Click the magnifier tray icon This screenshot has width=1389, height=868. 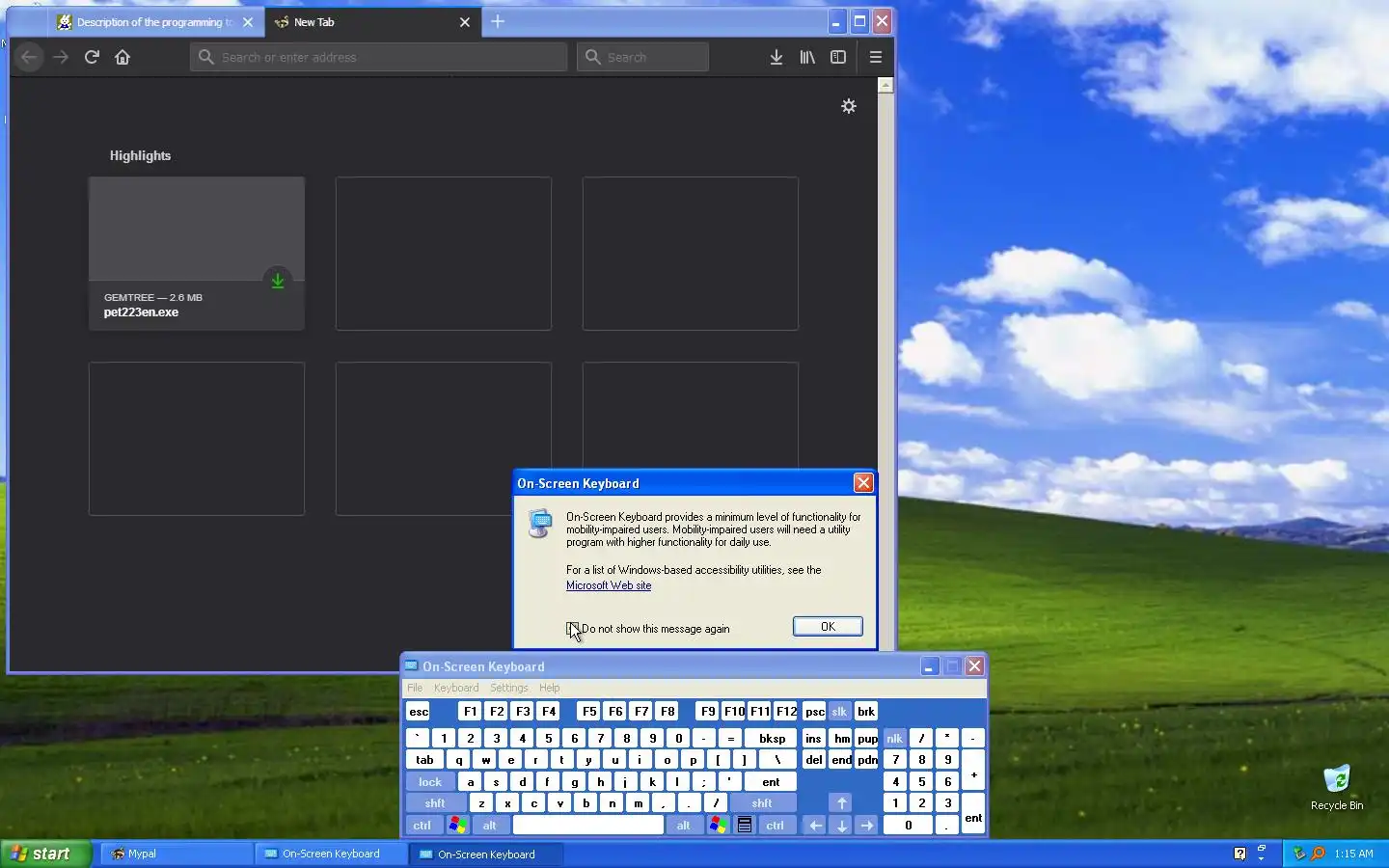click(1318, 854)
